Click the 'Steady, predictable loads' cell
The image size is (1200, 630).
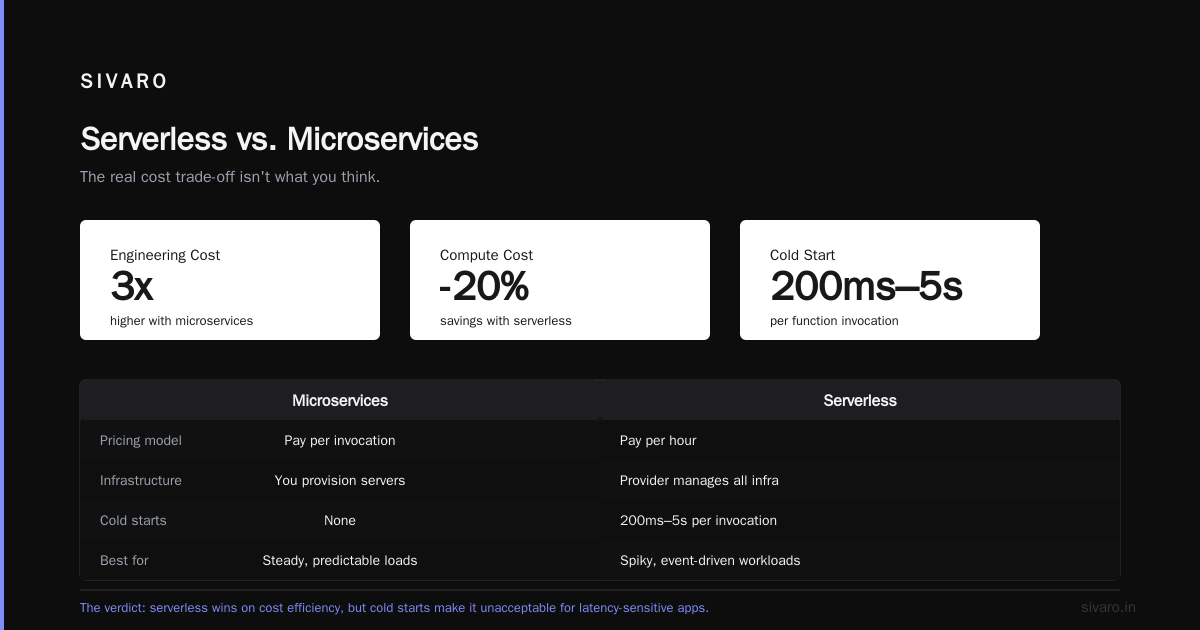(340, 560)
